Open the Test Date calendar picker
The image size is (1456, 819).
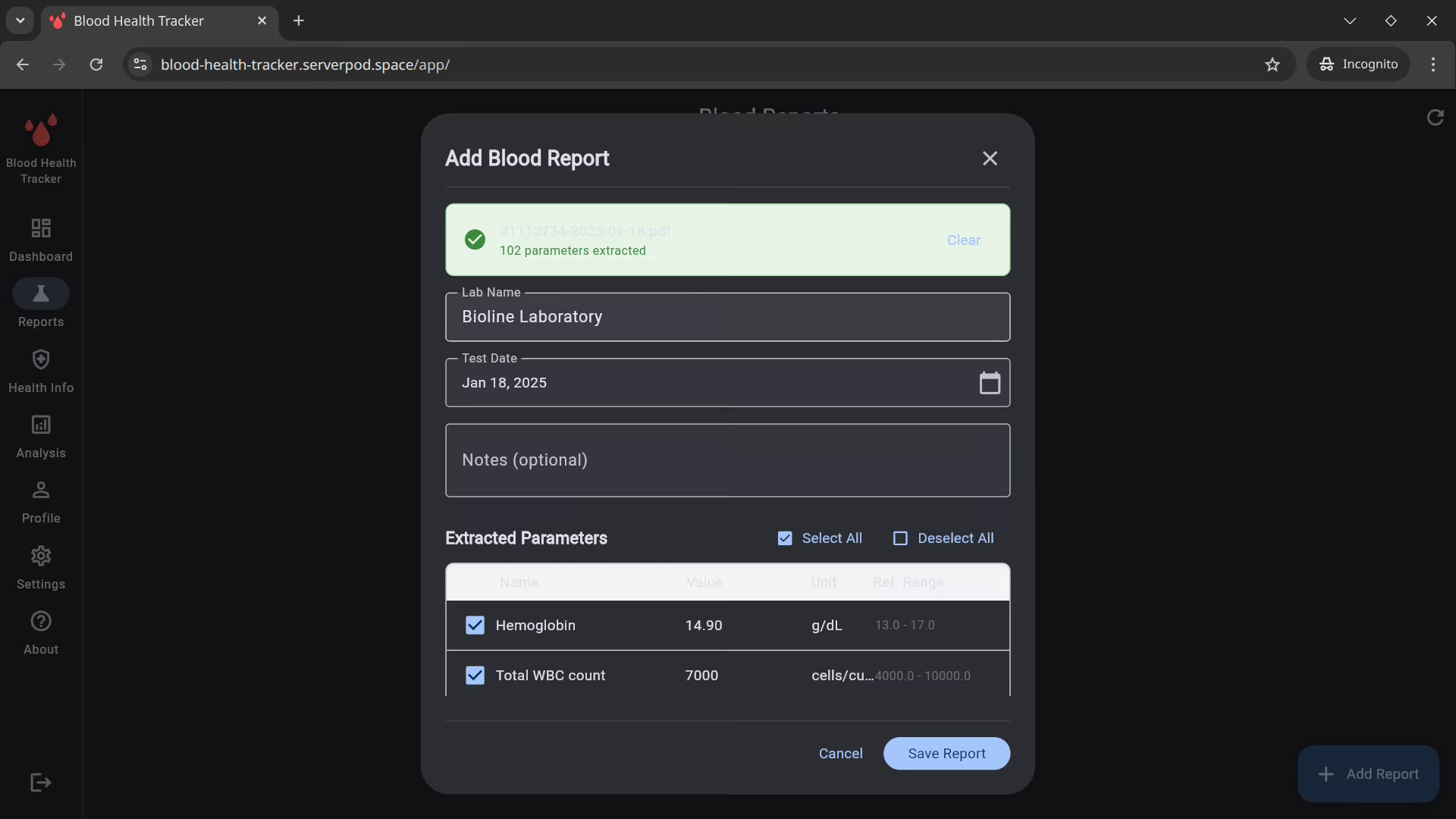(990, 383)
